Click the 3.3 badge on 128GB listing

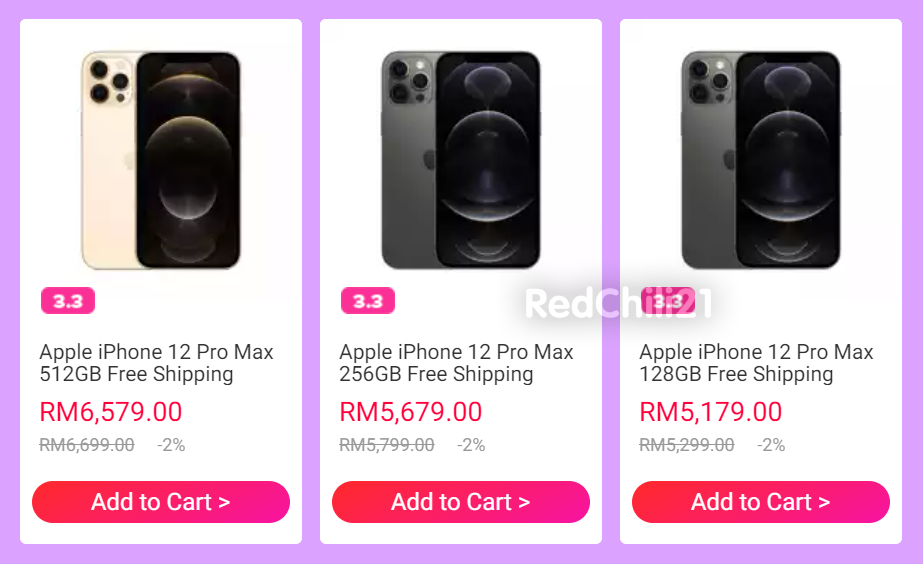pos(668,301)
